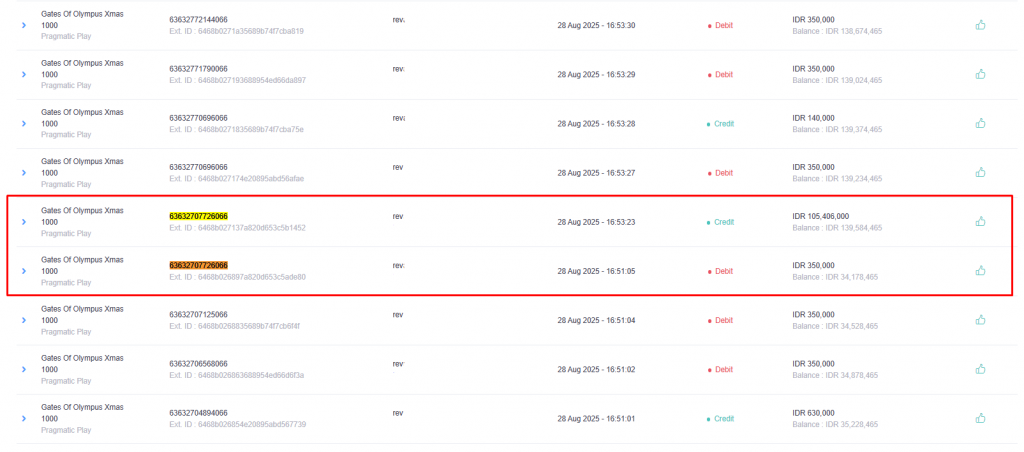
Task: Expand row with ID 63632704894066
Action: [x=24, y=419]
